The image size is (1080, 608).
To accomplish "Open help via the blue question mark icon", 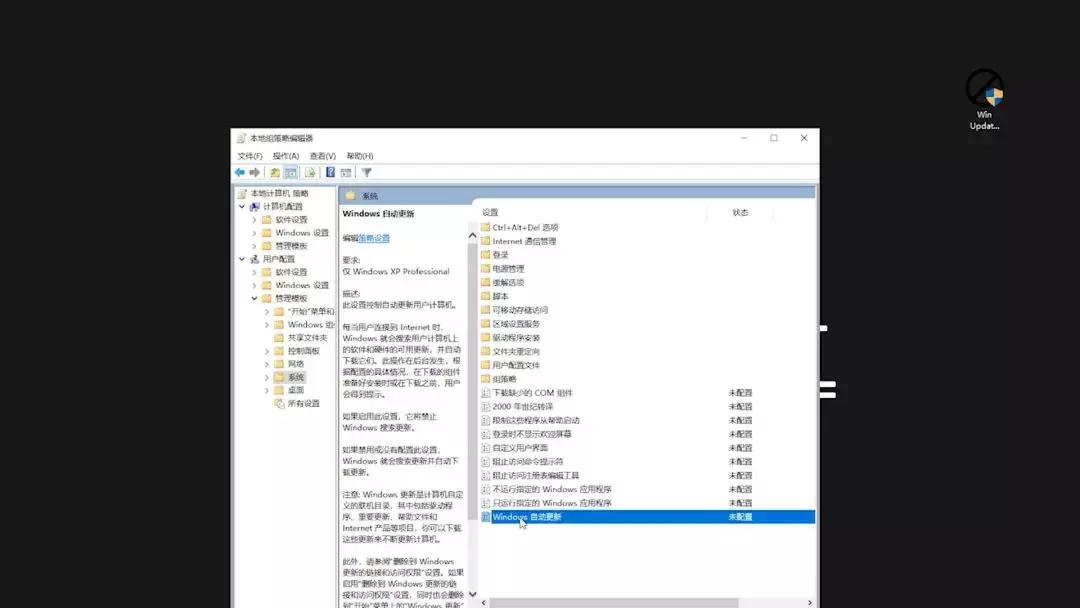I will click(328, 172).
